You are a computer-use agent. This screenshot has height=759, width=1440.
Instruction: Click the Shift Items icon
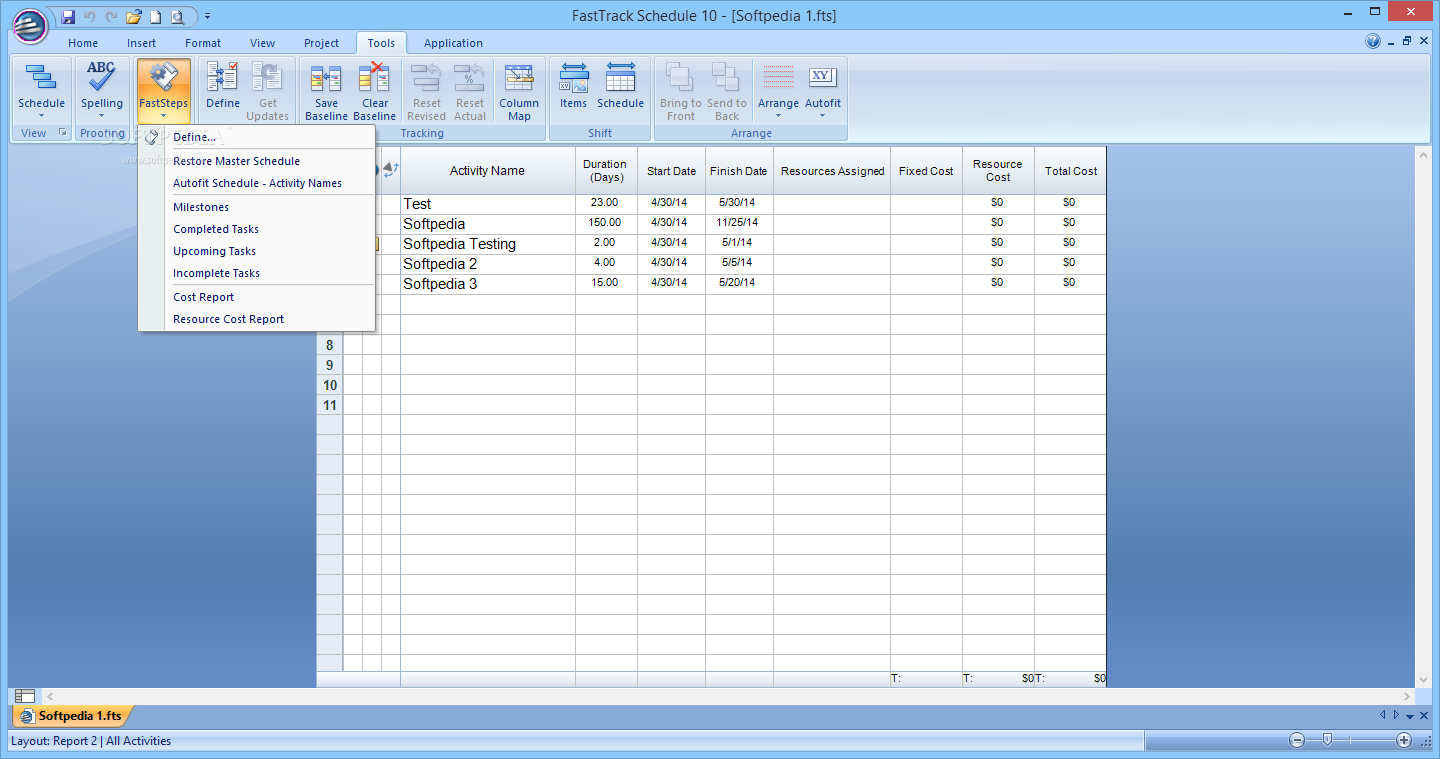pos(574,86)
